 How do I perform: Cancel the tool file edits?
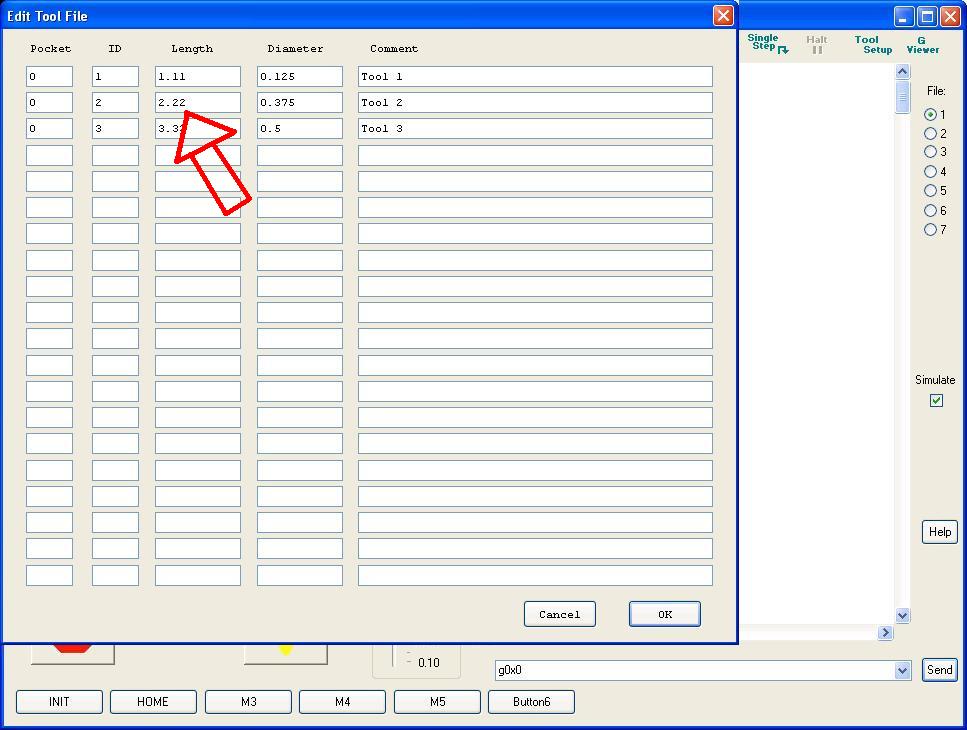(559, 614)
